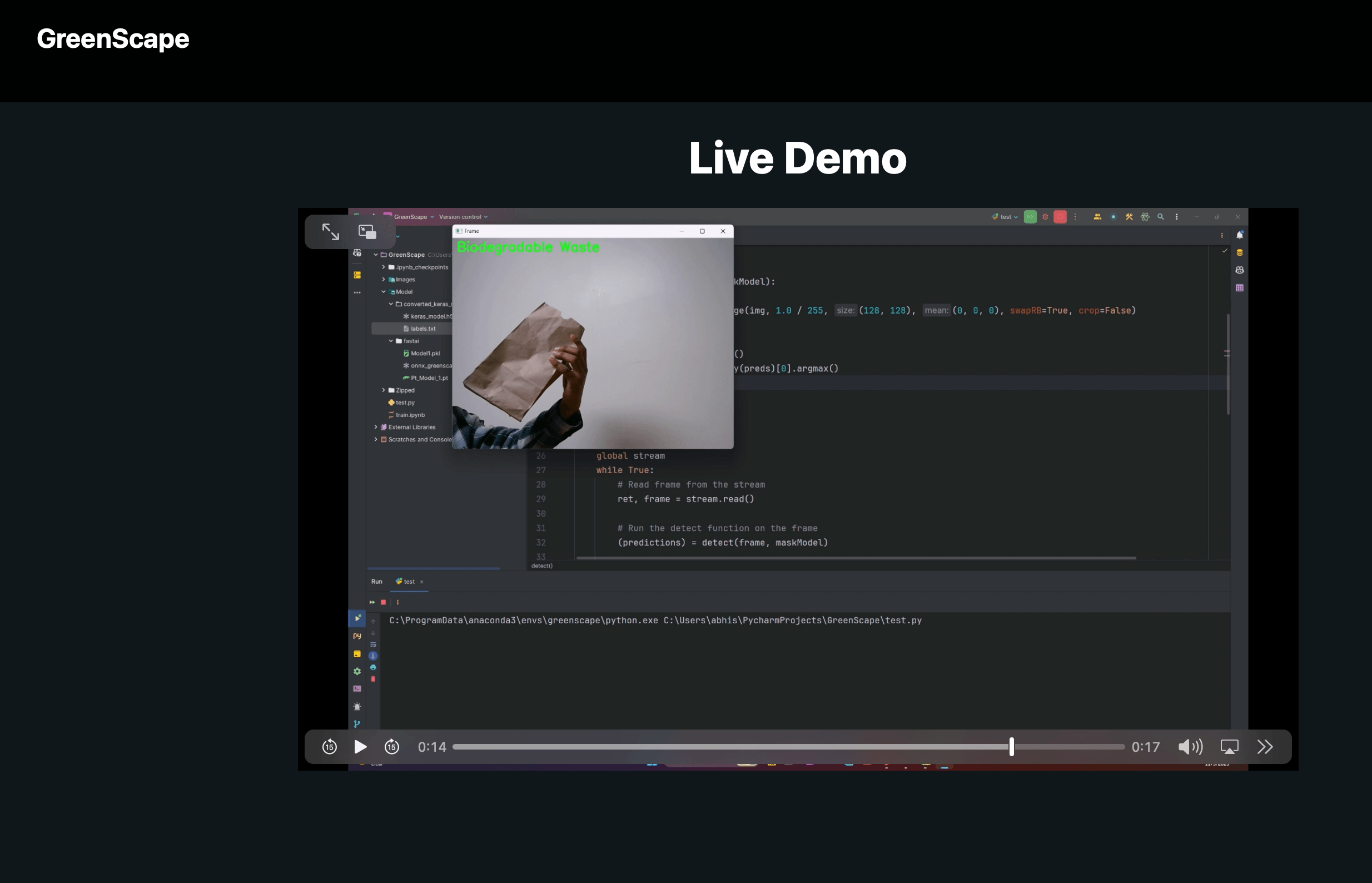
Task: Open the AI assistant atom-shaped icon
Action: coord(1145,217)
